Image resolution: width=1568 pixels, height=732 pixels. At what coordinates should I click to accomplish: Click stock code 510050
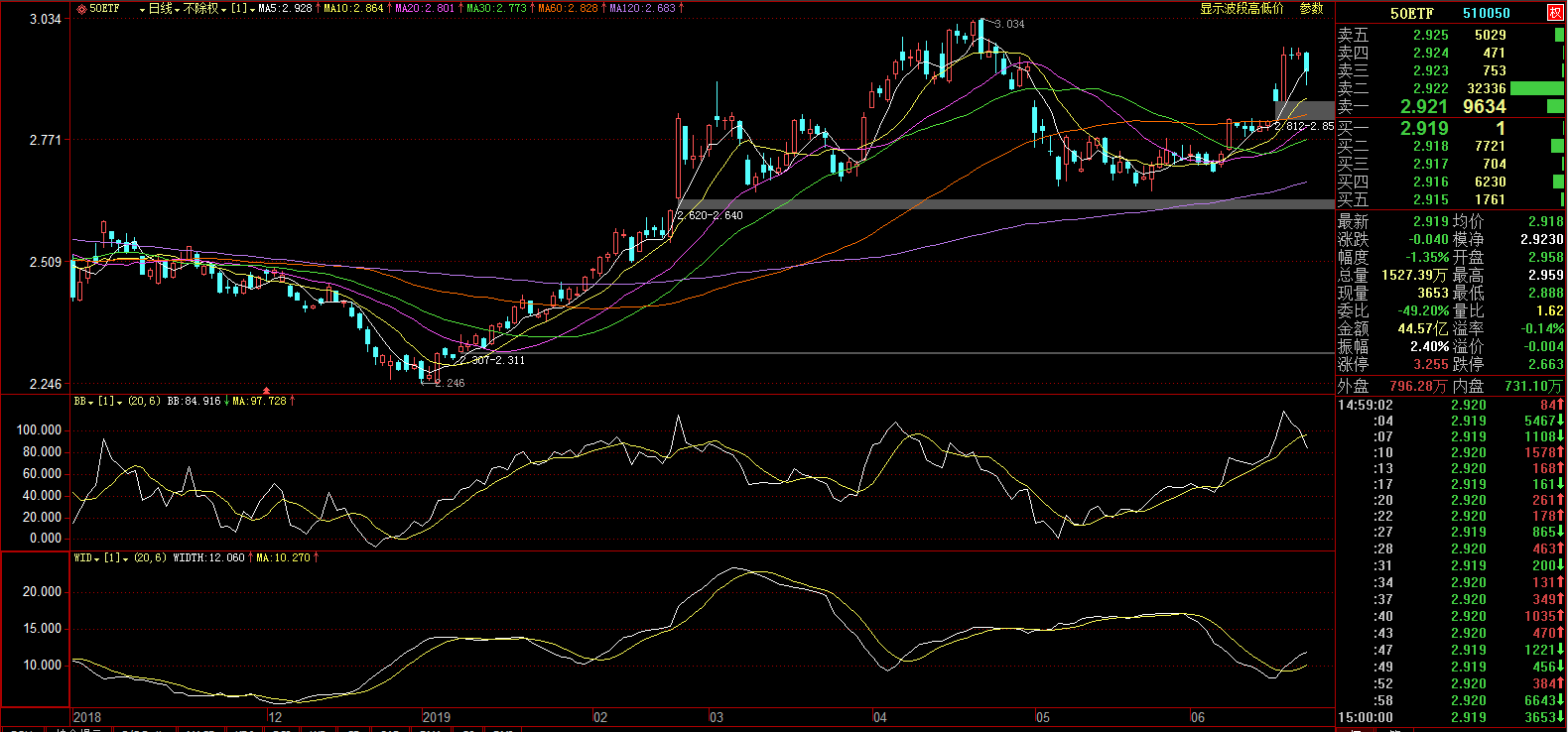(x=1487, y=13)
